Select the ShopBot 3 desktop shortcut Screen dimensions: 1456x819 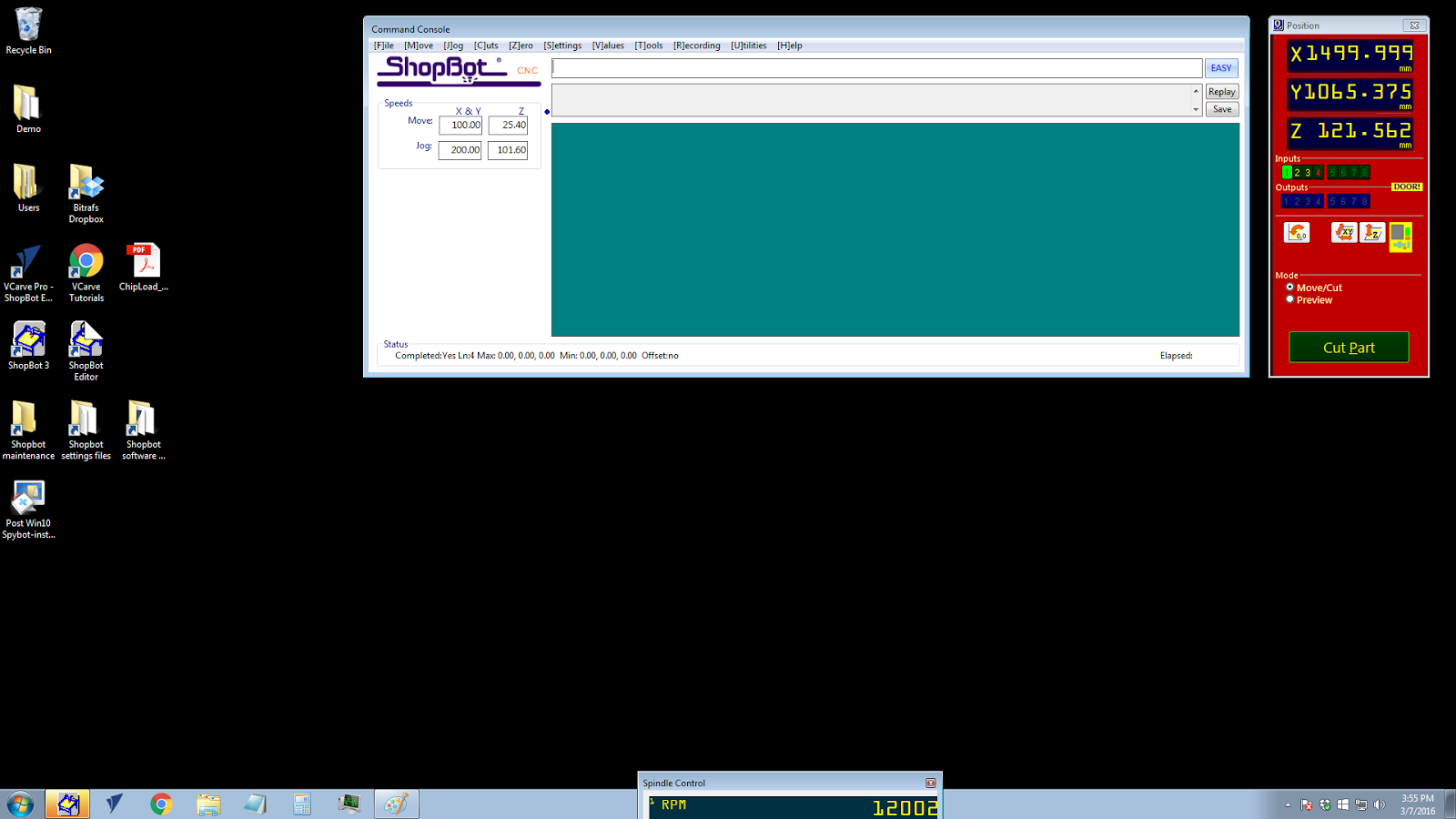pyautogui.click(x=28, y=346)
